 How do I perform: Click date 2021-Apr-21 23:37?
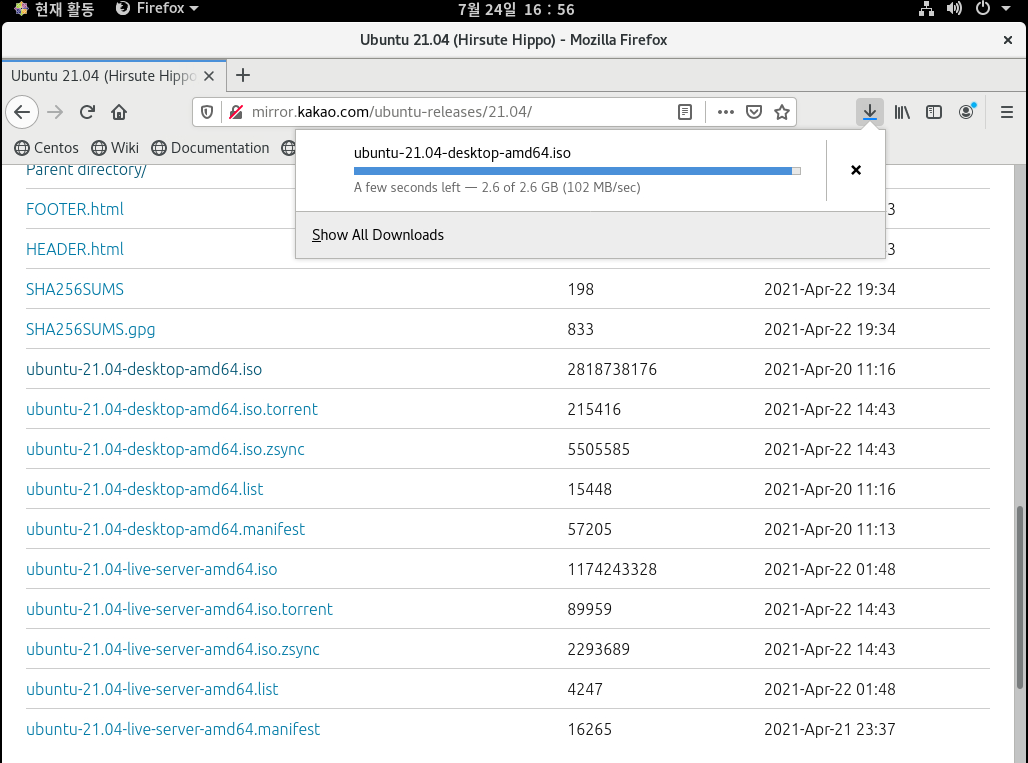click(x=829, y=729)
